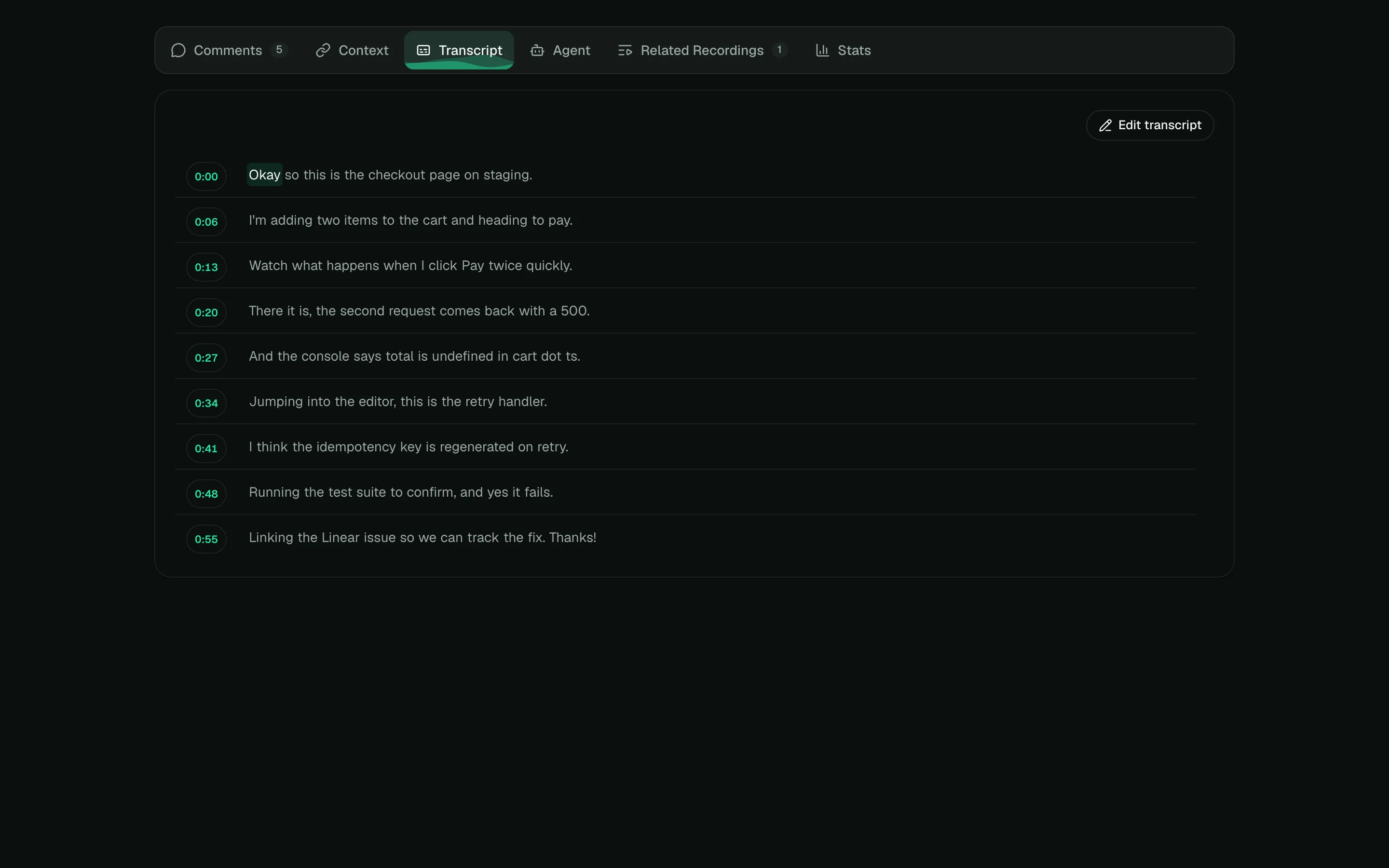The image size is (1389, 868).
Task: Click the Related Recordings count badge 1
Action: tap(779, 50)
